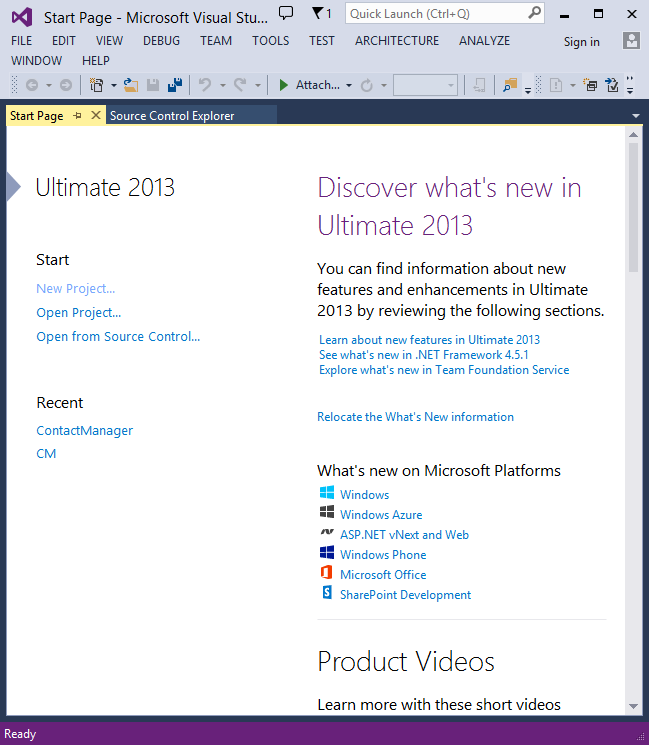Click the green Start debugging arrow
Image resolution: width=649 pixels, height=745 pixels.
(x=284, y=85)
